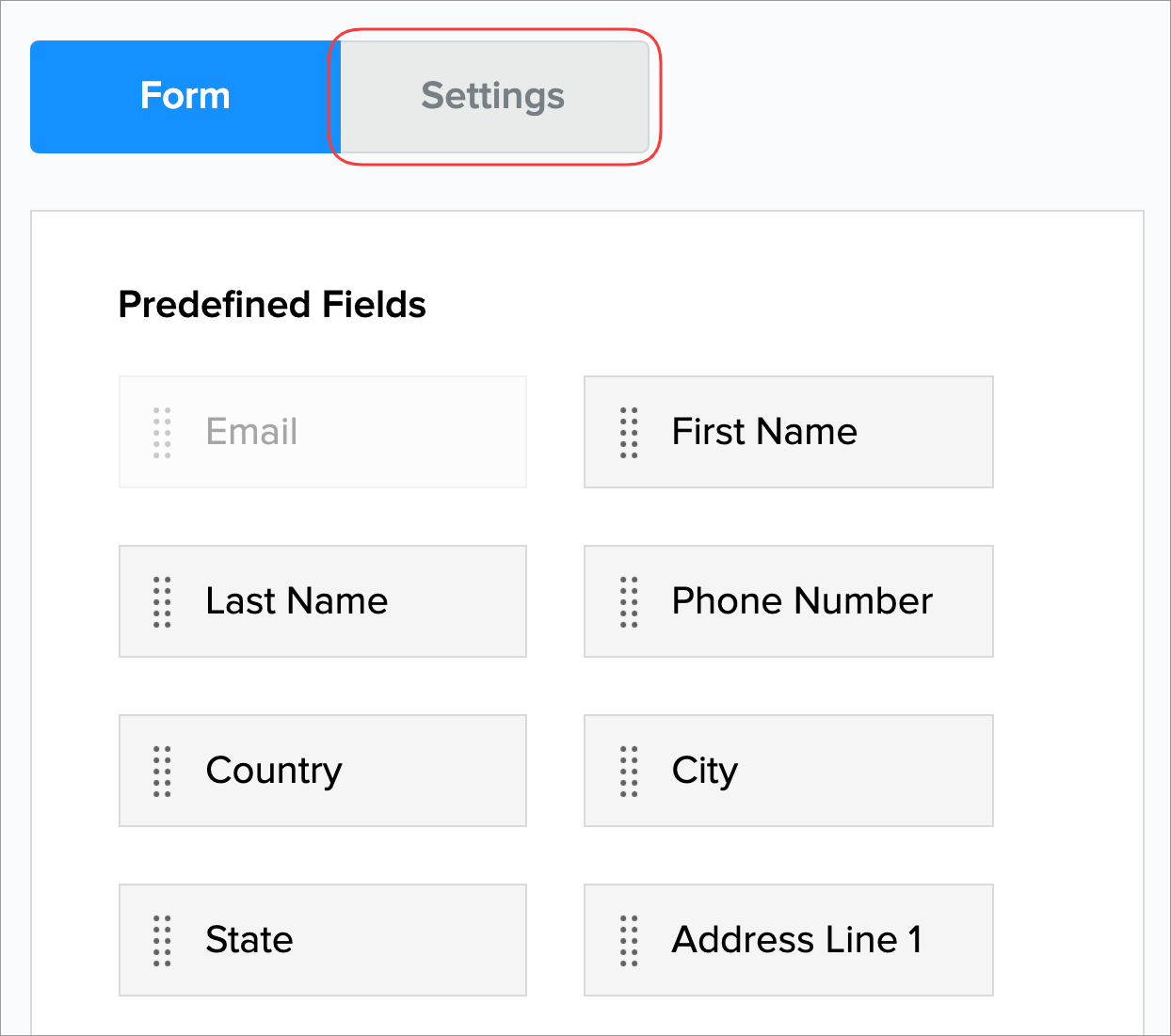Click the Phone Number drag handle icon
This screenshot has height=1036, width=1171.
click(x=629, y=602)
